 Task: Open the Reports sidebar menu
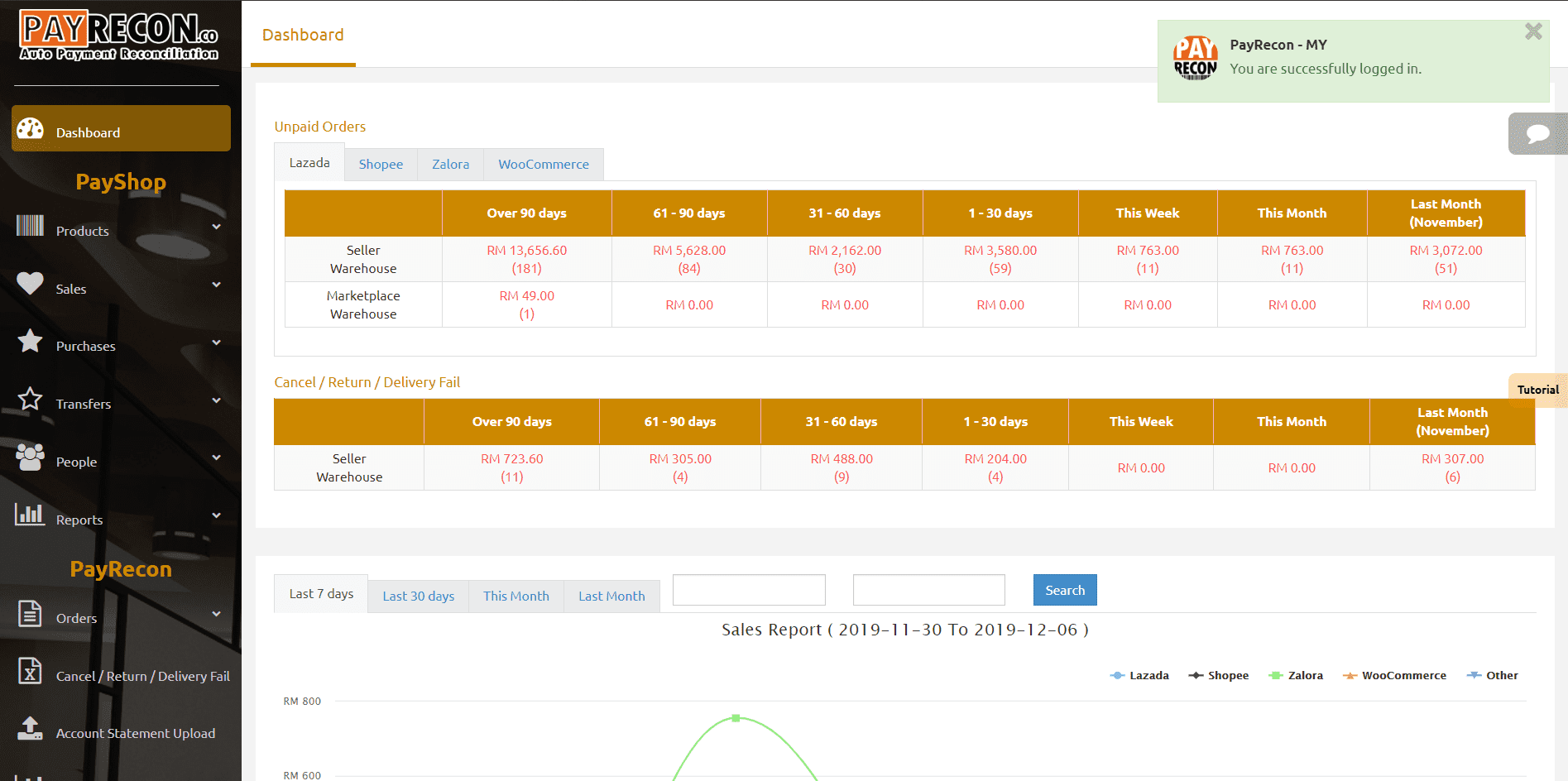121,516
